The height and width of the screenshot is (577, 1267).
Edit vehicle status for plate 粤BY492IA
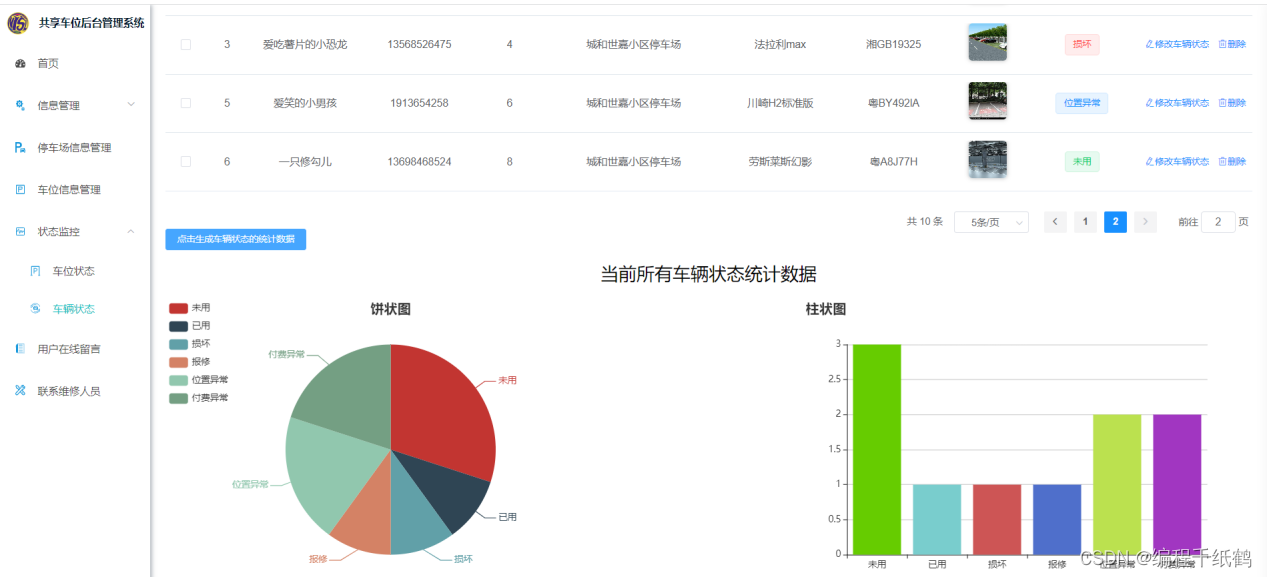coord(1177,103)
